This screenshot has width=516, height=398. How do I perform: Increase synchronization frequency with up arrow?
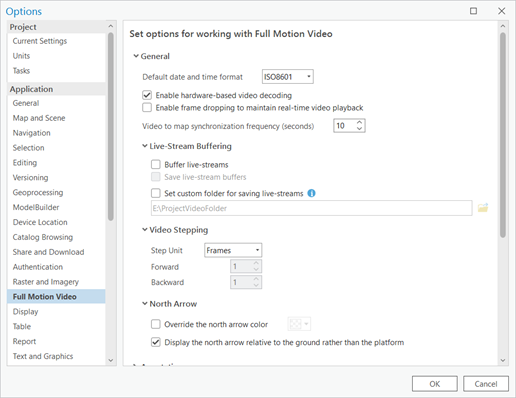tap(359, 122)
